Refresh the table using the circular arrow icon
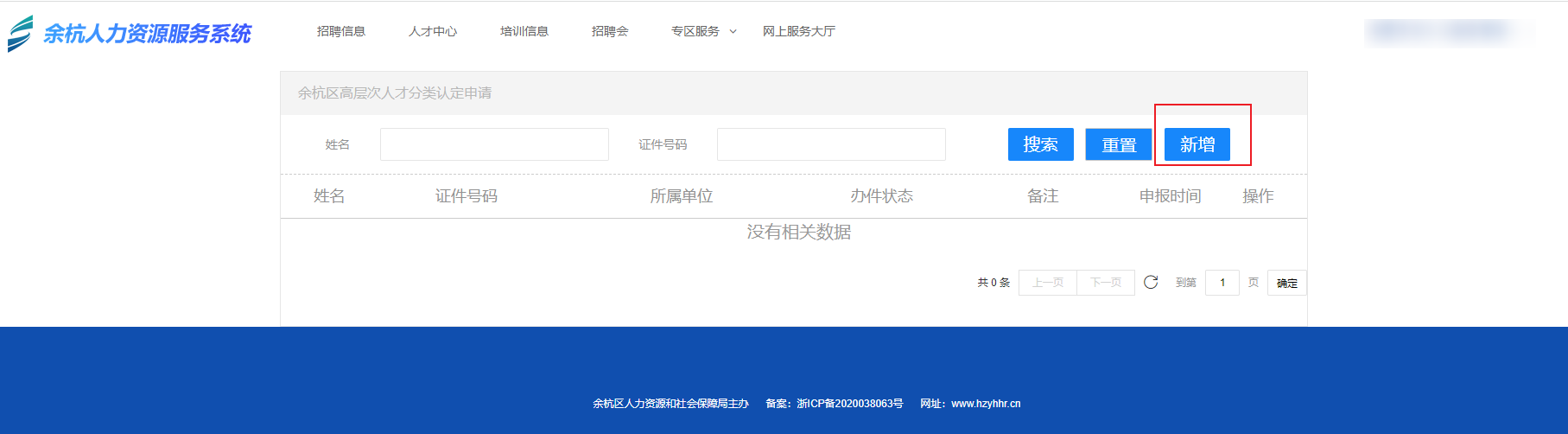 click(1151, 283)
